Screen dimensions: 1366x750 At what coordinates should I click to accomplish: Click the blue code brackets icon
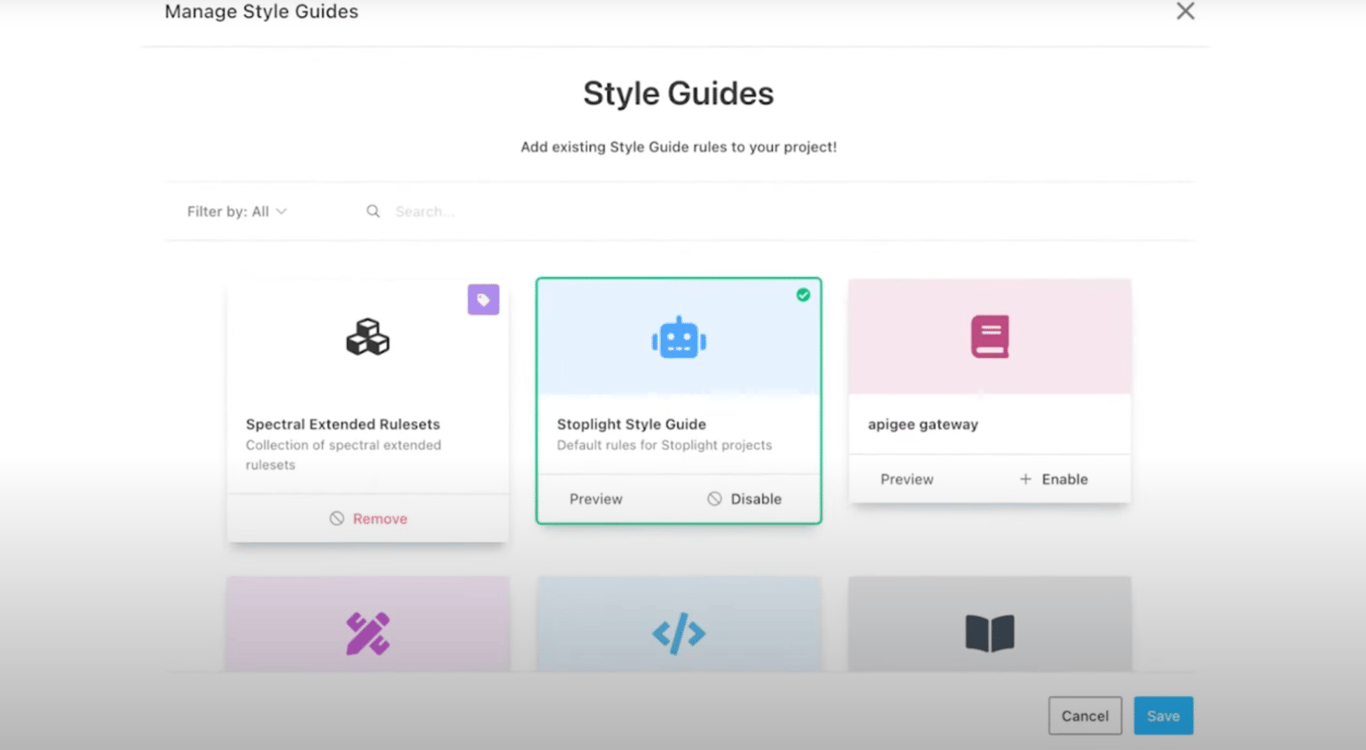679,634
